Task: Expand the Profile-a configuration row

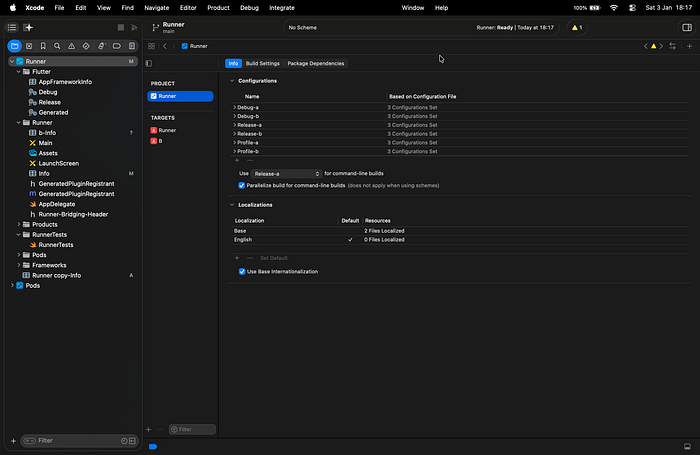Action: click(x=234, y=143)
